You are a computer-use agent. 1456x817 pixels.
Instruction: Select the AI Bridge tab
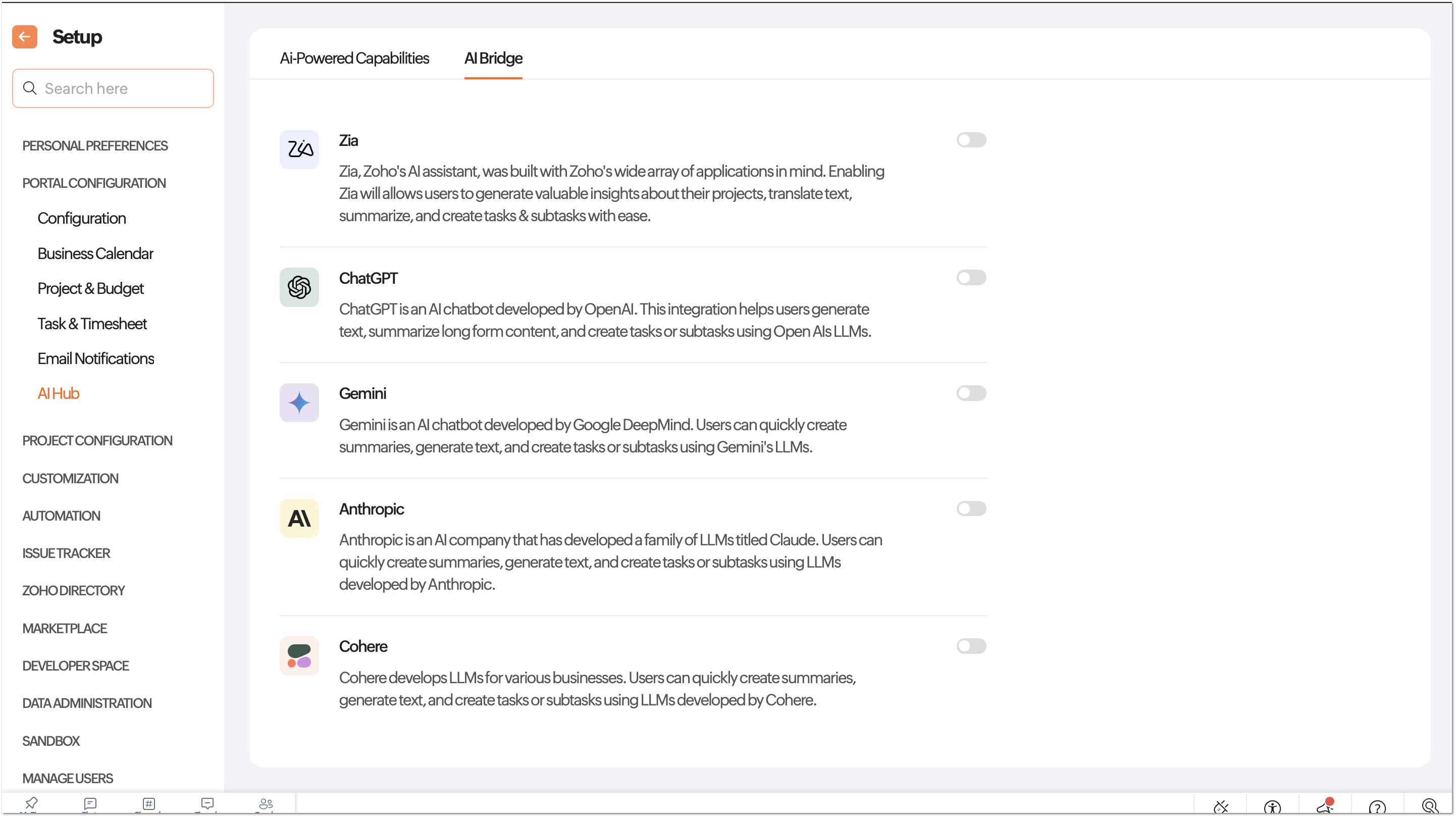493,58
